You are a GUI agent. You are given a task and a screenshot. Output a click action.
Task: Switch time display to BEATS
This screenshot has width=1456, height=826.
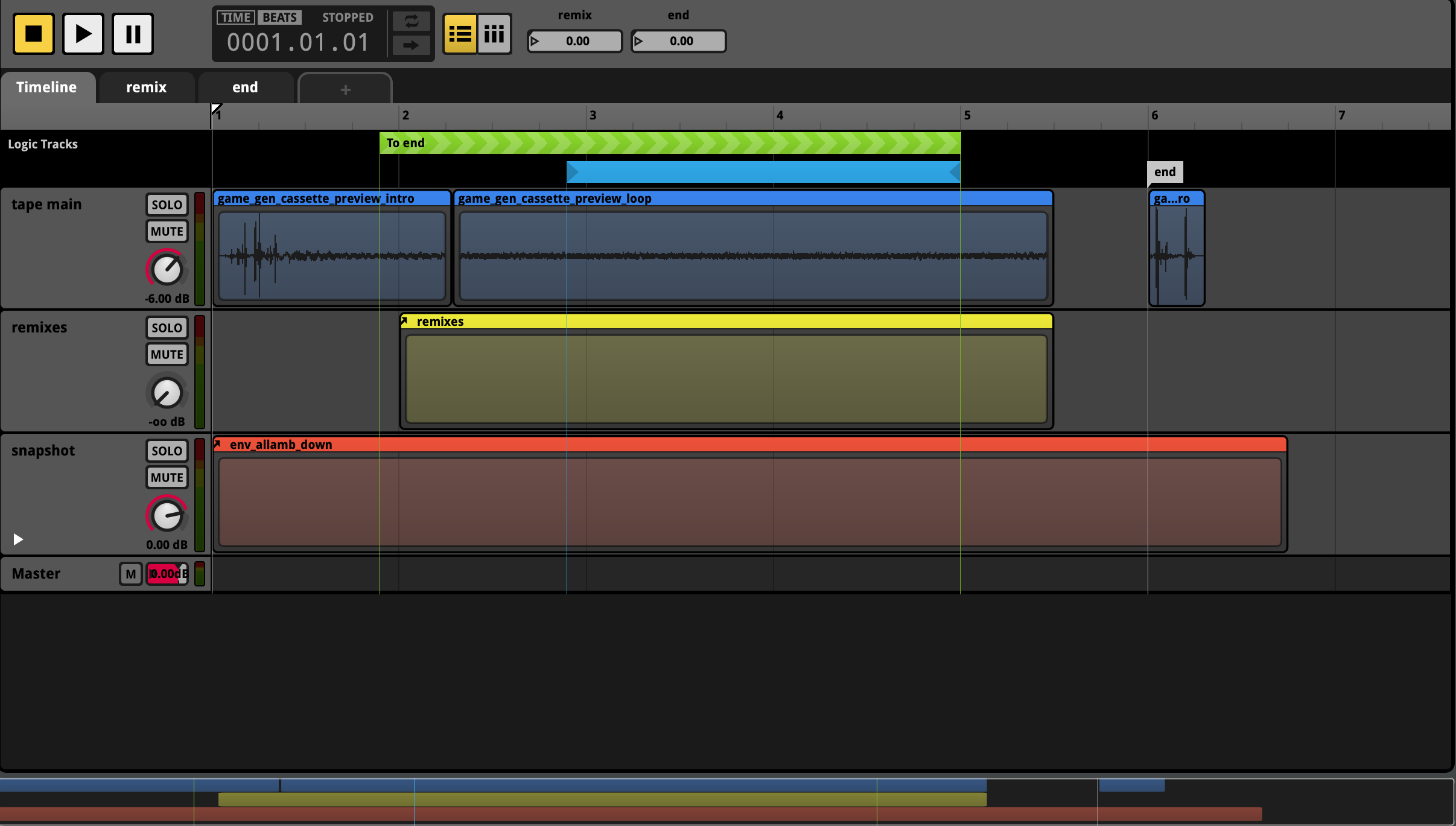click(x=279, y=17)
